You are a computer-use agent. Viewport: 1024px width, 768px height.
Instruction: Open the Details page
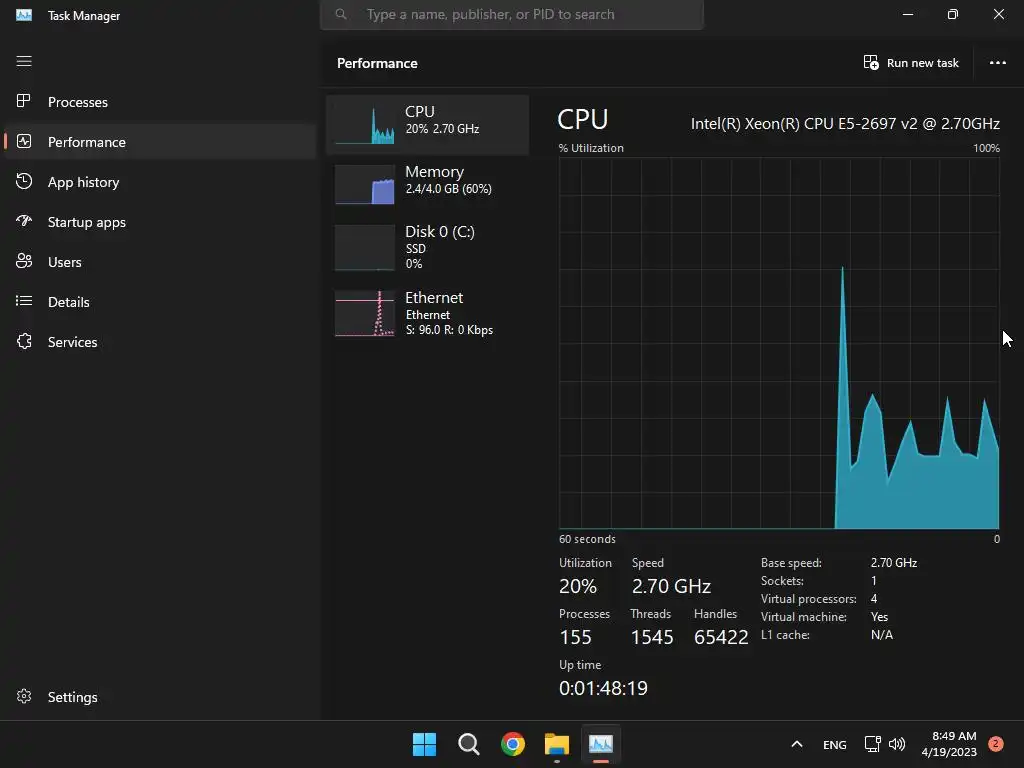(69, 302)
